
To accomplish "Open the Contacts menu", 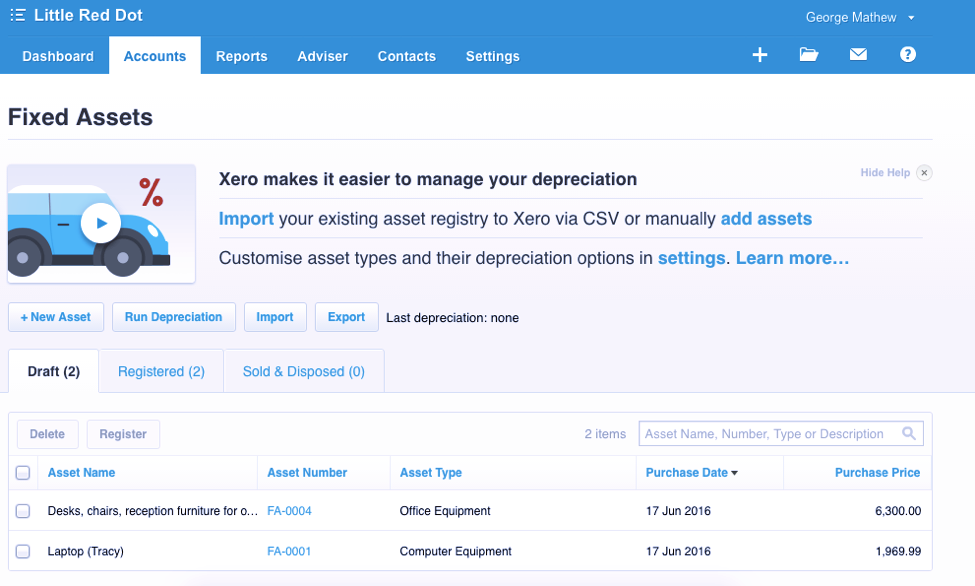I will coord(407,56).
